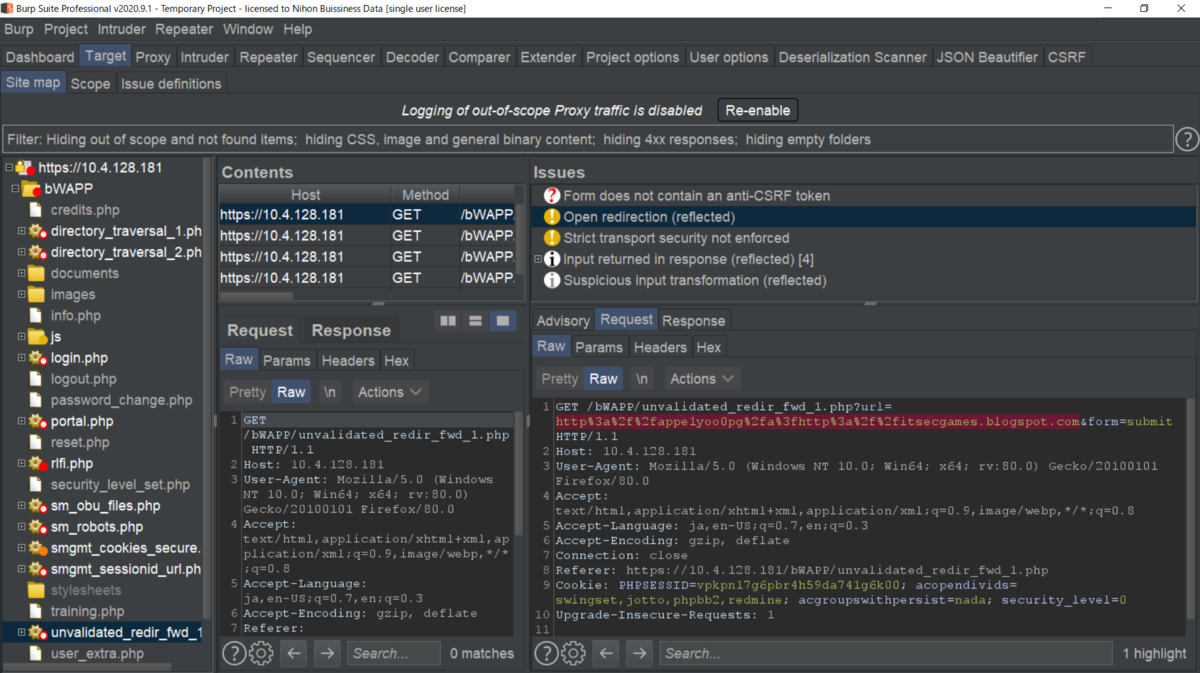The image size is (1200, 673).
Task: Sort contents by Method column header
Action: [x=426, y=195]
